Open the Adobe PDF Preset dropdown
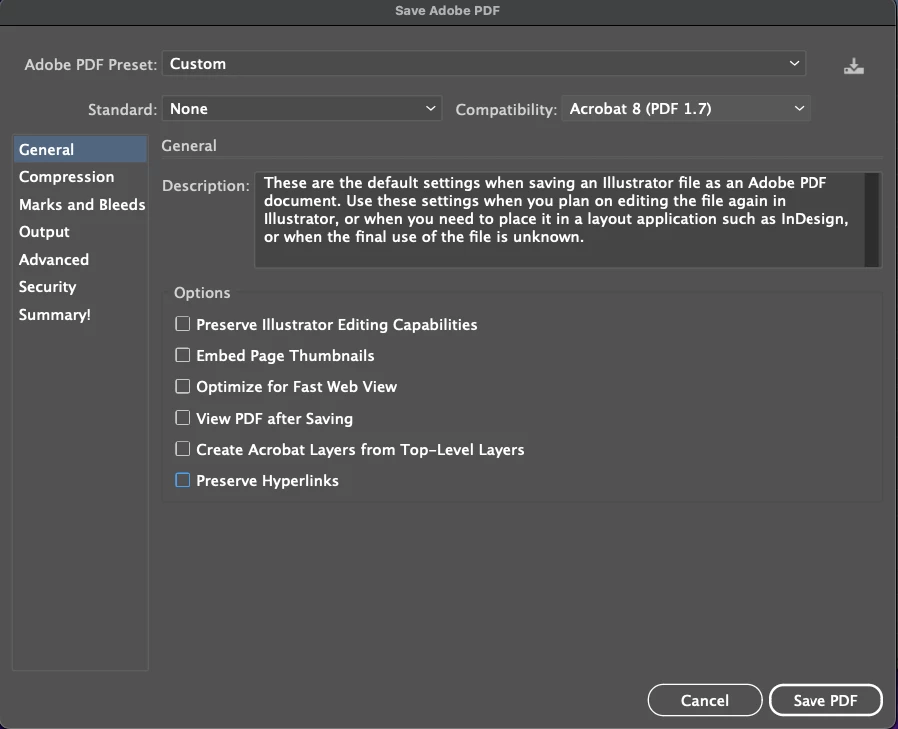898x729 pixels. 484,64
